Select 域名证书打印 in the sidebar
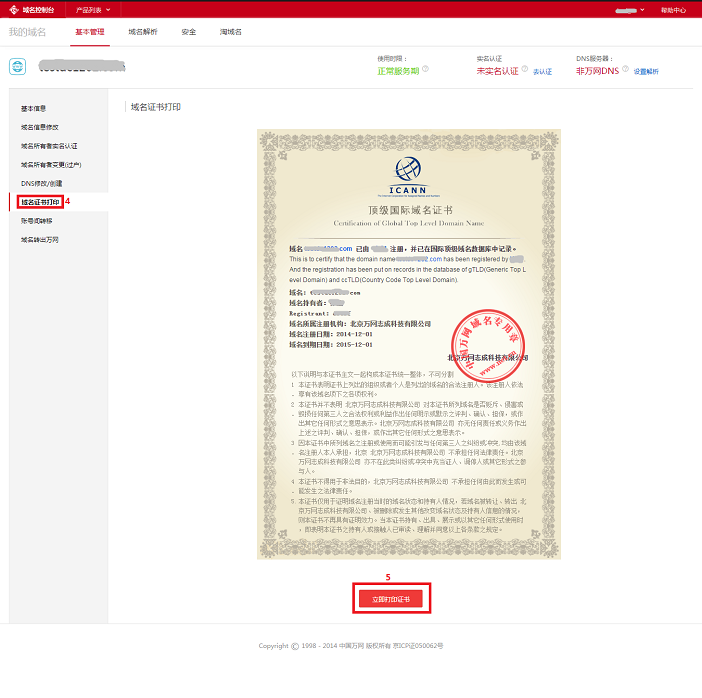The height and width of the screenshot is (698, 702). tap(40, 202)
